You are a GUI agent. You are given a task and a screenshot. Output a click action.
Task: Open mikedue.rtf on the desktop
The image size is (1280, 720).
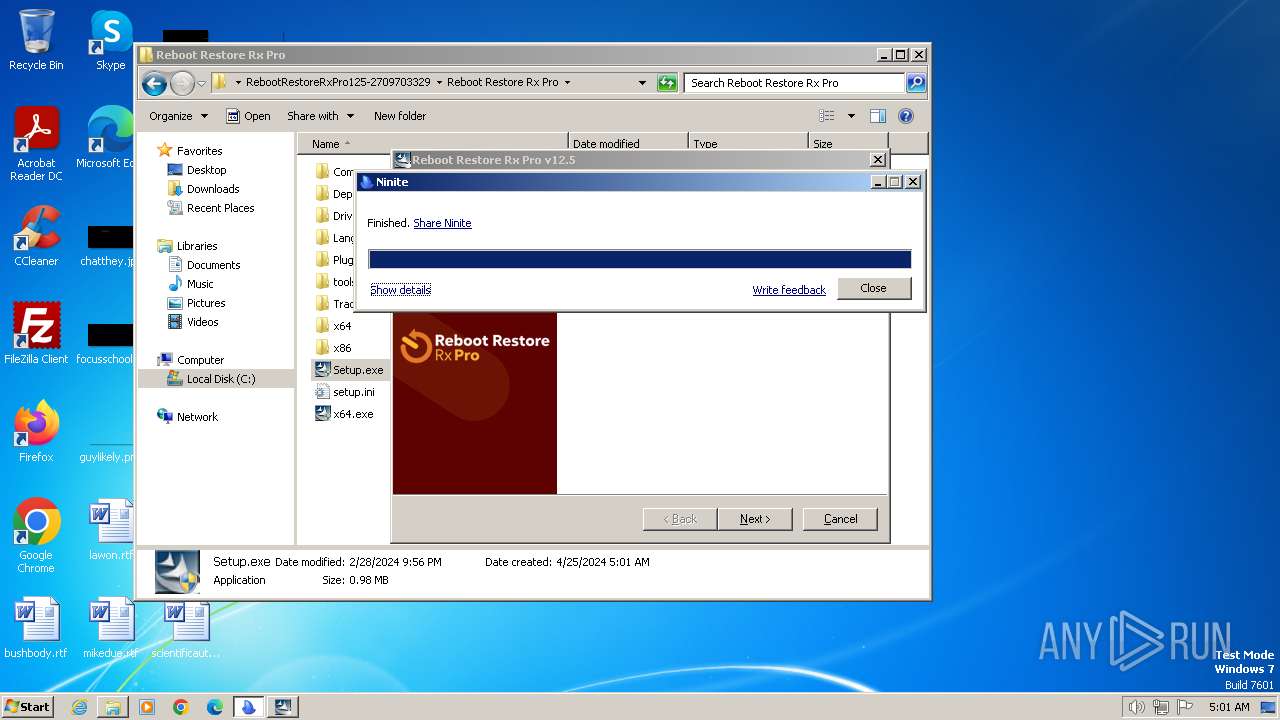(x=110, y=628)
